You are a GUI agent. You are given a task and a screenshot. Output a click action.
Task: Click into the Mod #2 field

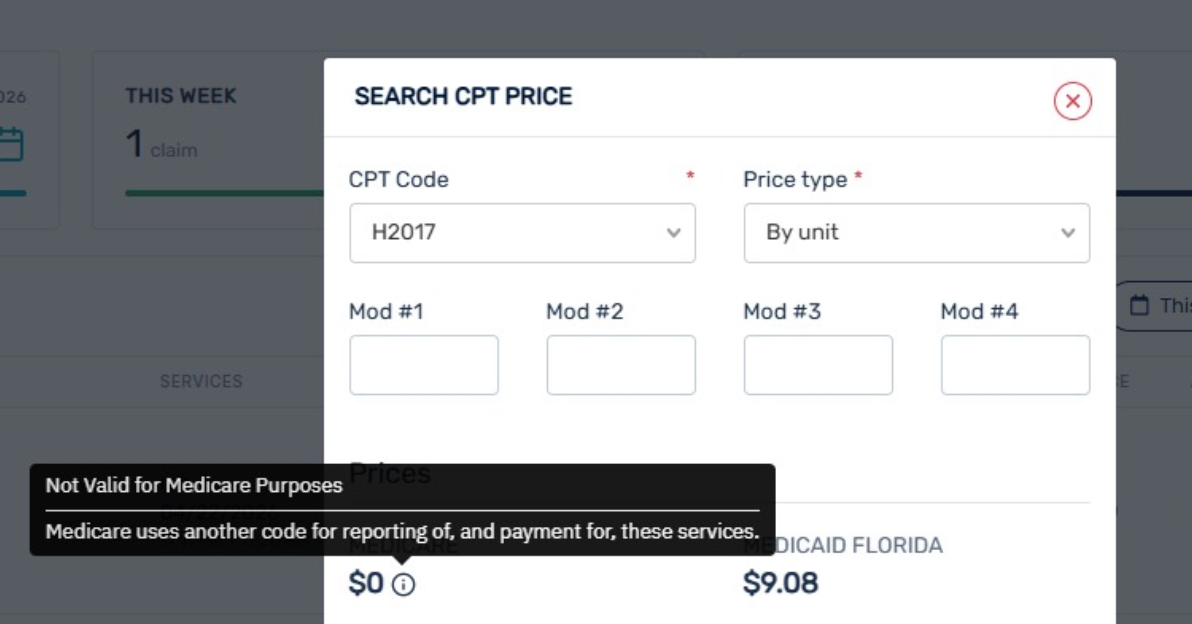[621, 365]
